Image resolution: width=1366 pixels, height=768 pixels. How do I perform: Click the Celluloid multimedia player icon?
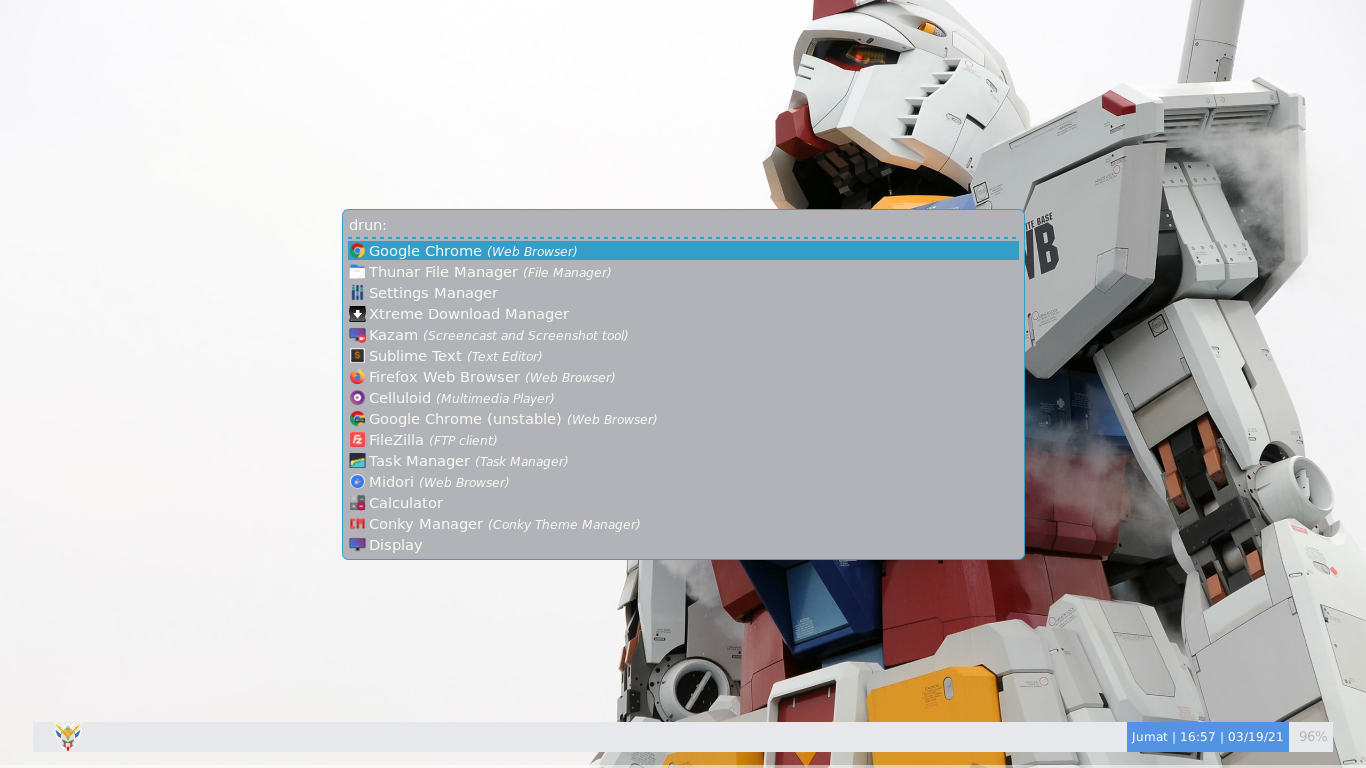pyautogui.click(x=357, y=398)
